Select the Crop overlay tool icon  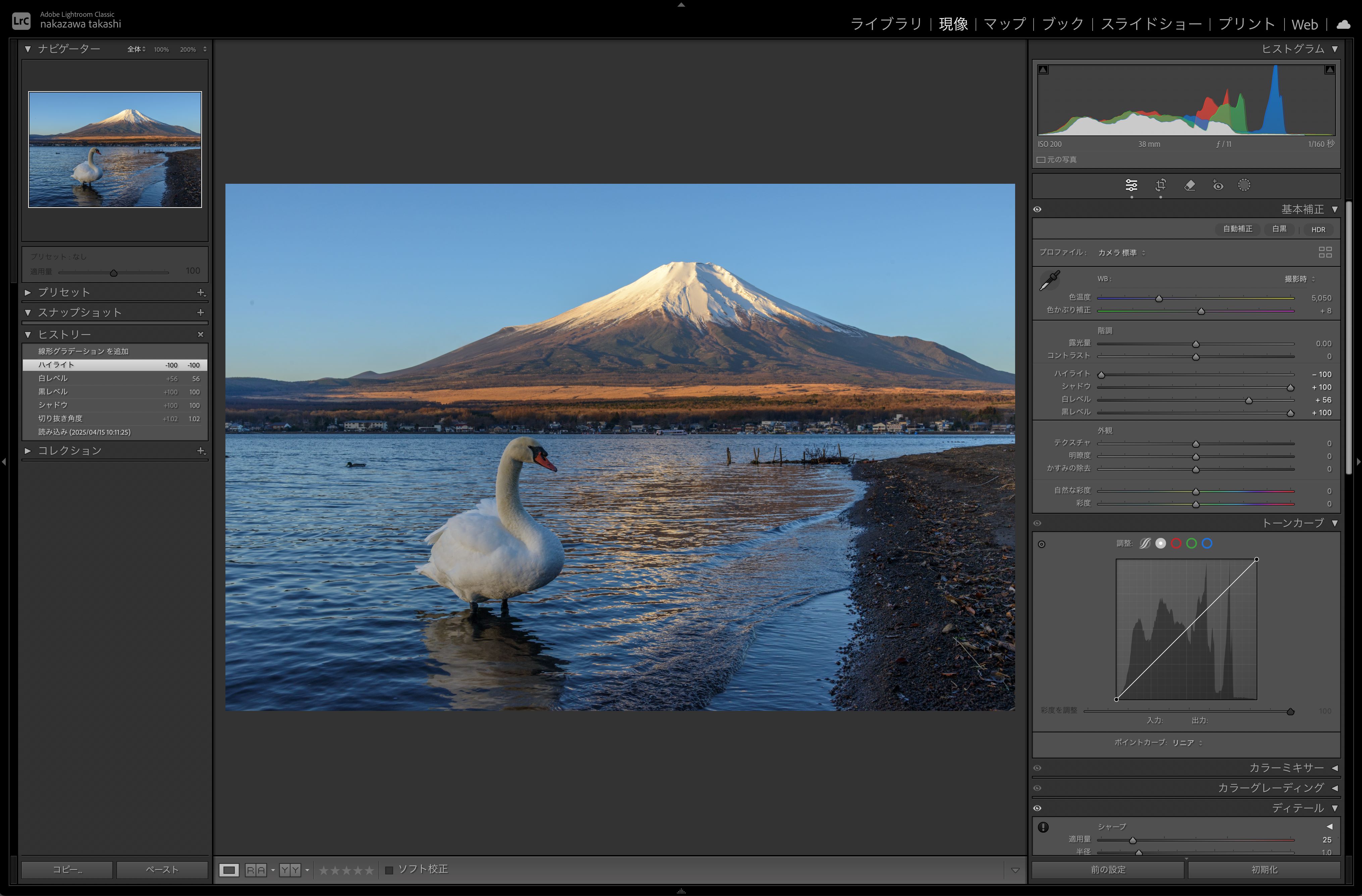(1161, 185)
